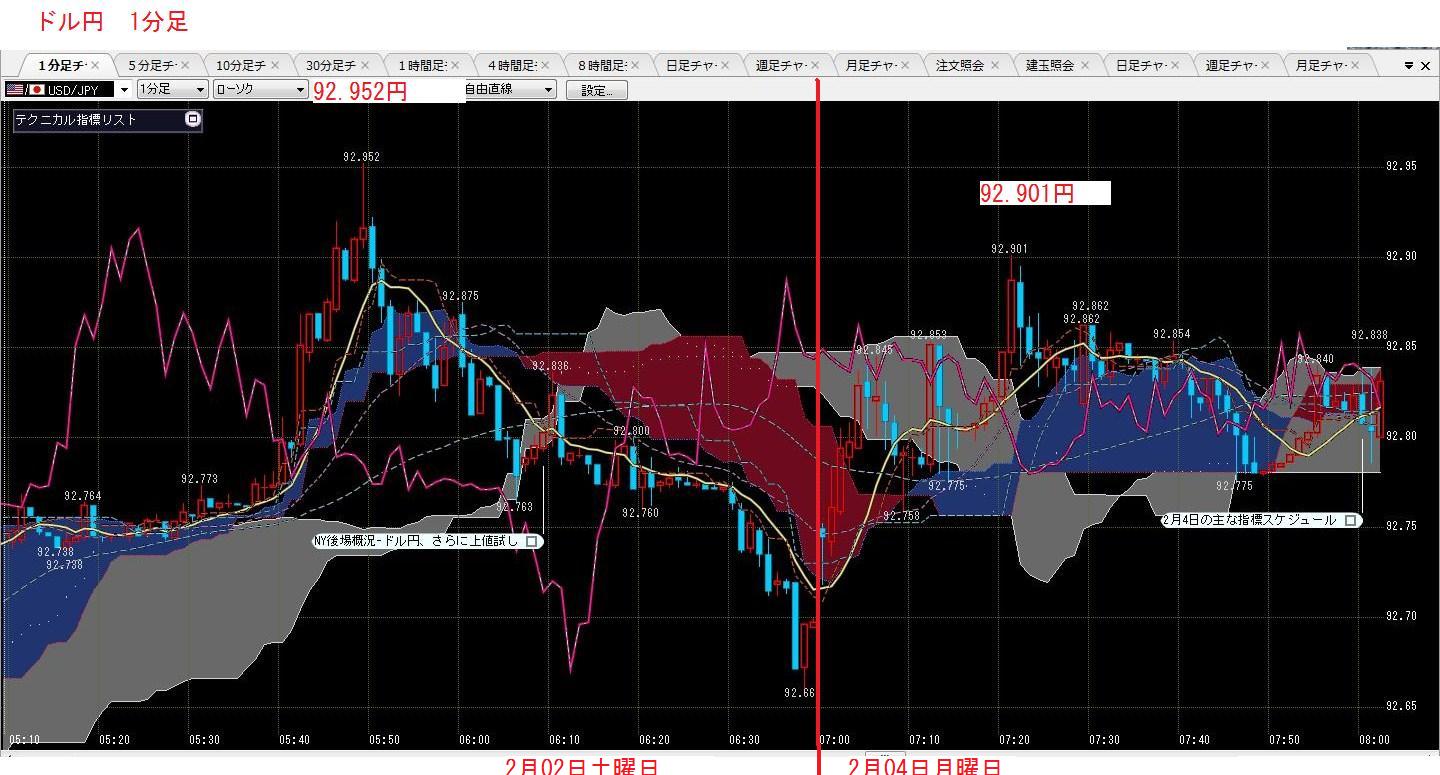This screenshot has width=1440, height=775.
Task: Open the 2月4日の主な指標スケジュール news marker
Action: (1260, 520)
